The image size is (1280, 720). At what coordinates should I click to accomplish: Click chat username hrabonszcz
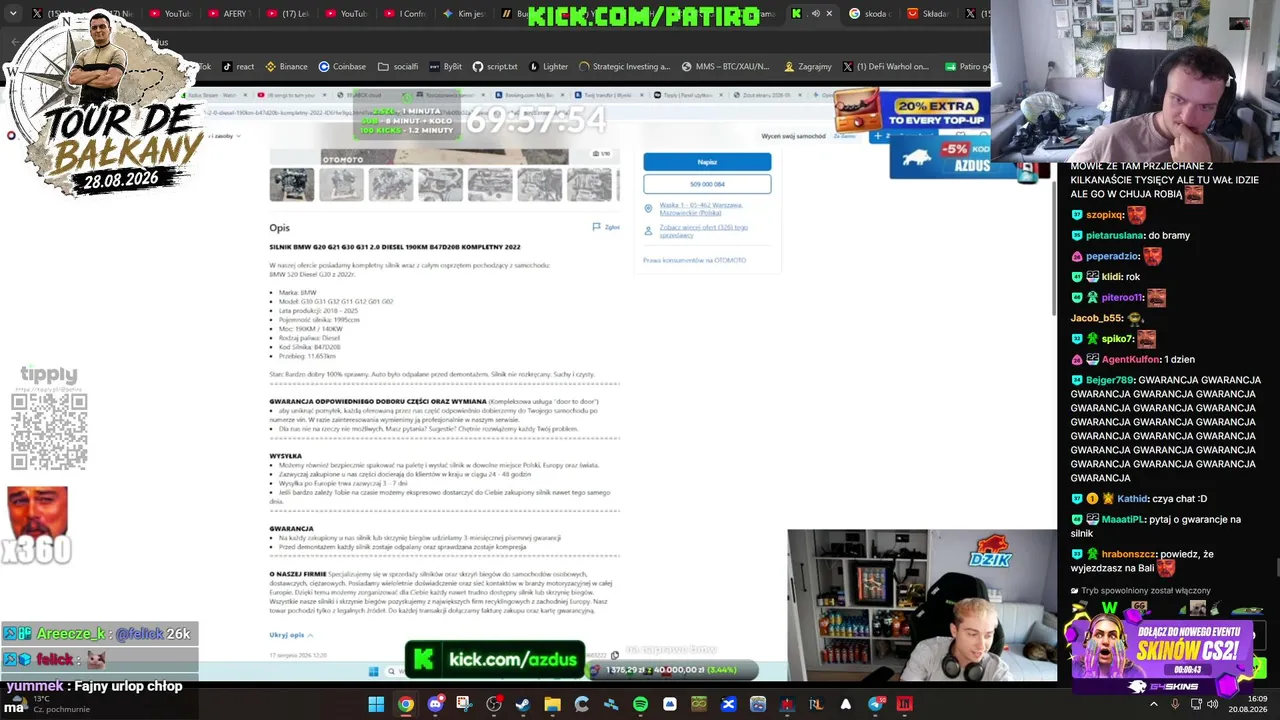tap(1129, 554)
